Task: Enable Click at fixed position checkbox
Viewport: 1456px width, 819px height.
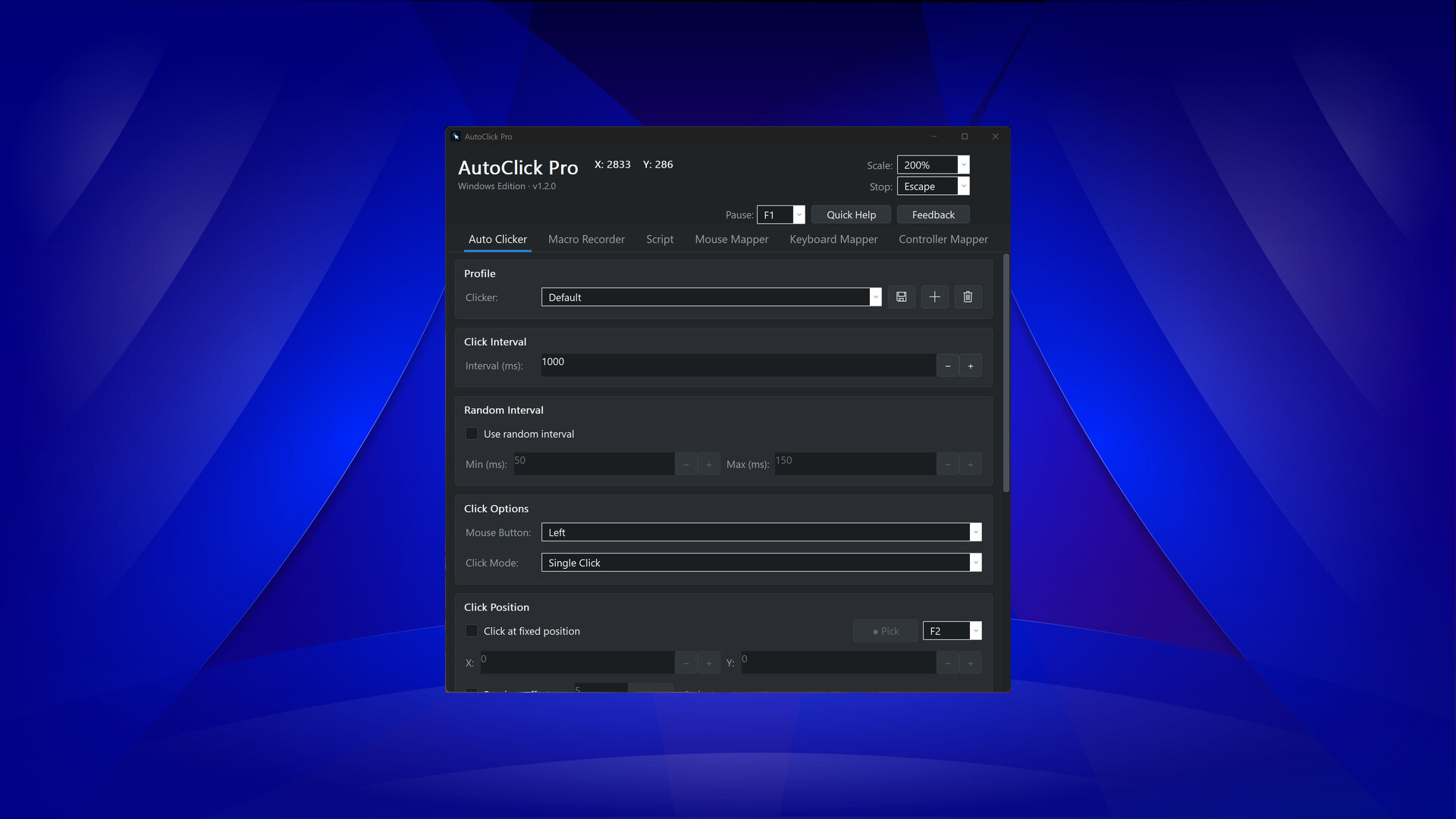Action: point(472,631)
